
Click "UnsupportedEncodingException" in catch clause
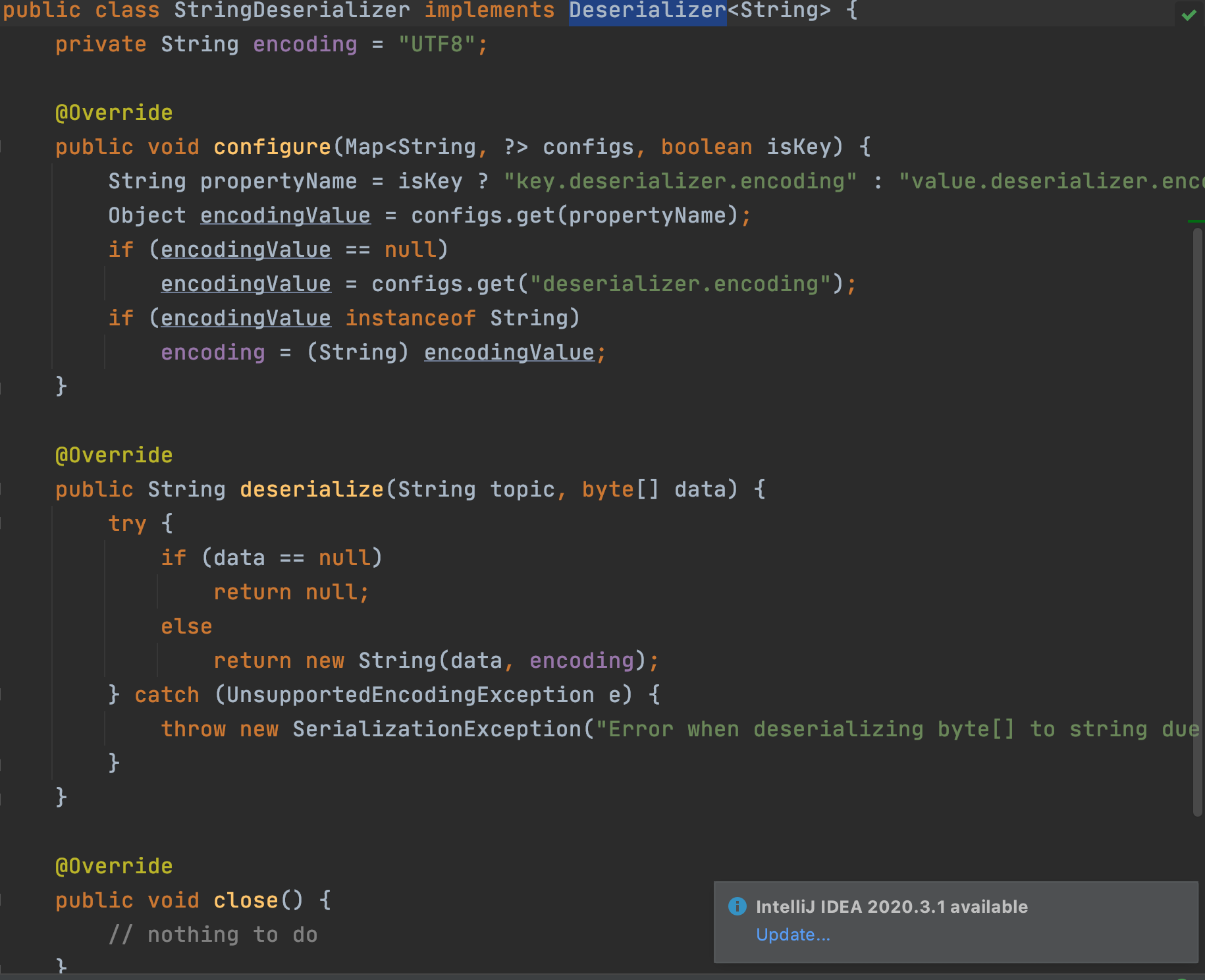[410, 695]
